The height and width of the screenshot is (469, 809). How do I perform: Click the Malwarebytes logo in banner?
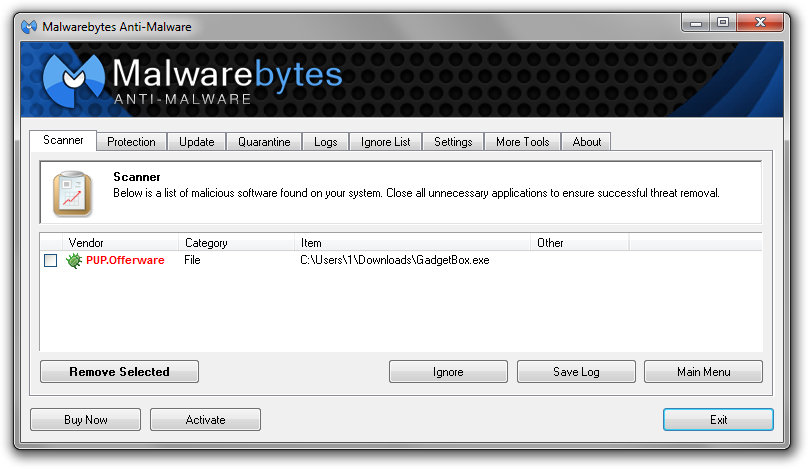click(192, 80)
